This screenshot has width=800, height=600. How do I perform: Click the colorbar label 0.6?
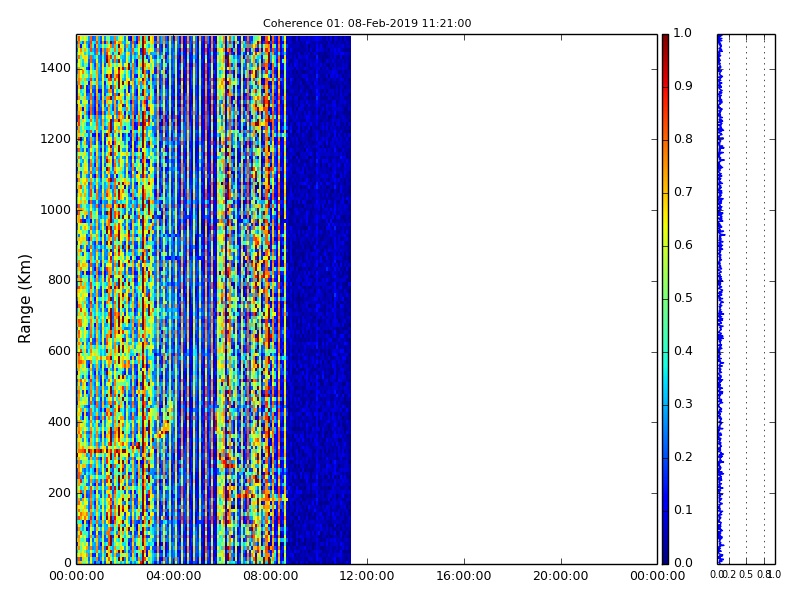point(683,245)
